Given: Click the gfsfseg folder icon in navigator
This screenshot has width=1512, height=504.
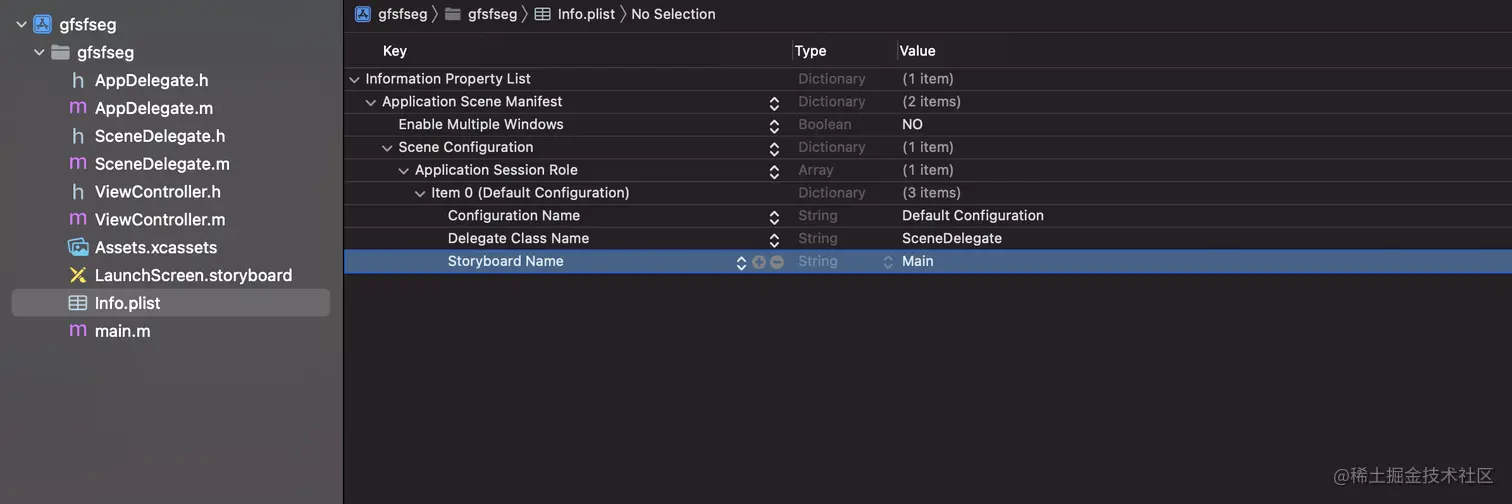Looking at the screenshot, I should tap(61, 52).
